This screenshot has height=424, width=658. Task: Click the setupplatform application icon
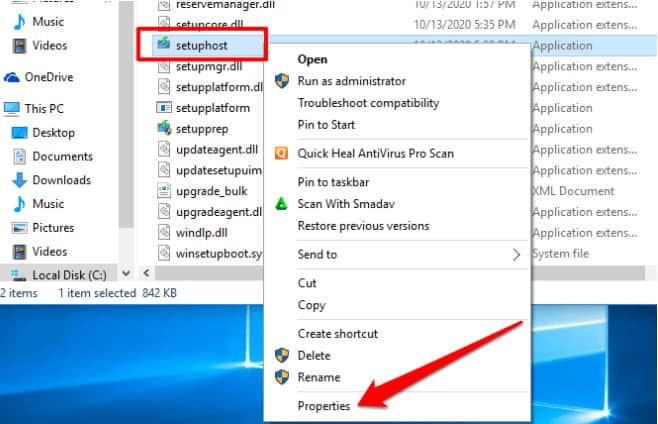[x=164, y=107]
